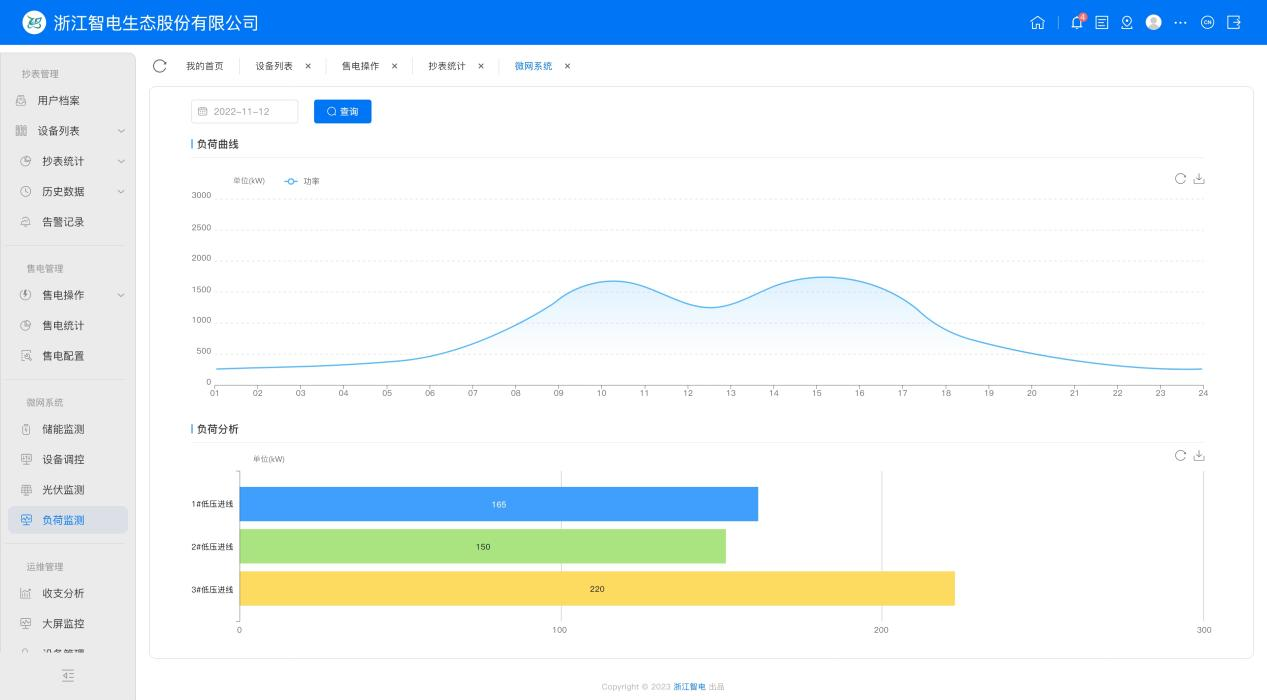Toggle the 功率 legend series
The width and height of the screenshot is (1267, 700).
coord(302,181)
